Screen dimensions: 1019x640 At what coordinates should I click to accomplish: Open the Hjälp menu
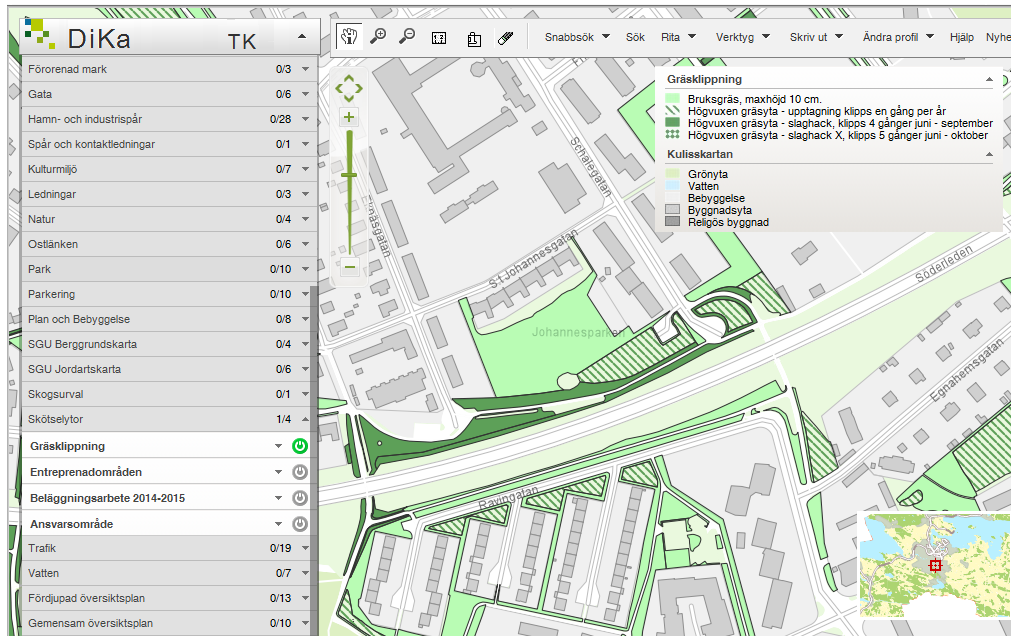(x=962, y=37)
